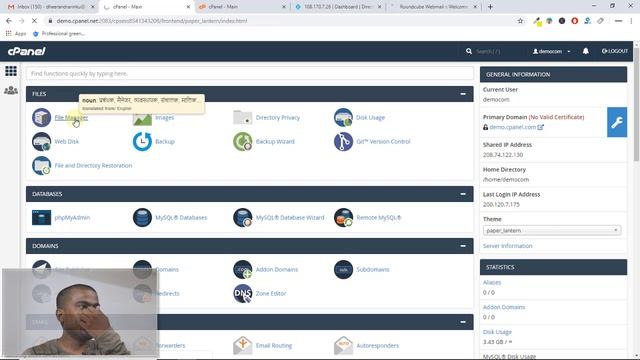Open the Theme paper_lantern dropdown
Viewport: 640px width, 360px height.
pyautogui.click(x=552, y=230)
